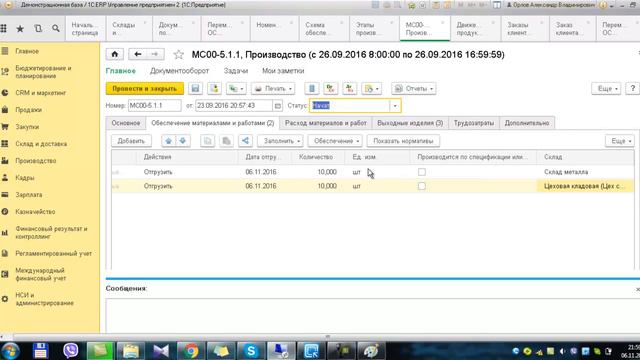
Task: Open Visual Studio from the taskbar
Action: coord(161,351)
